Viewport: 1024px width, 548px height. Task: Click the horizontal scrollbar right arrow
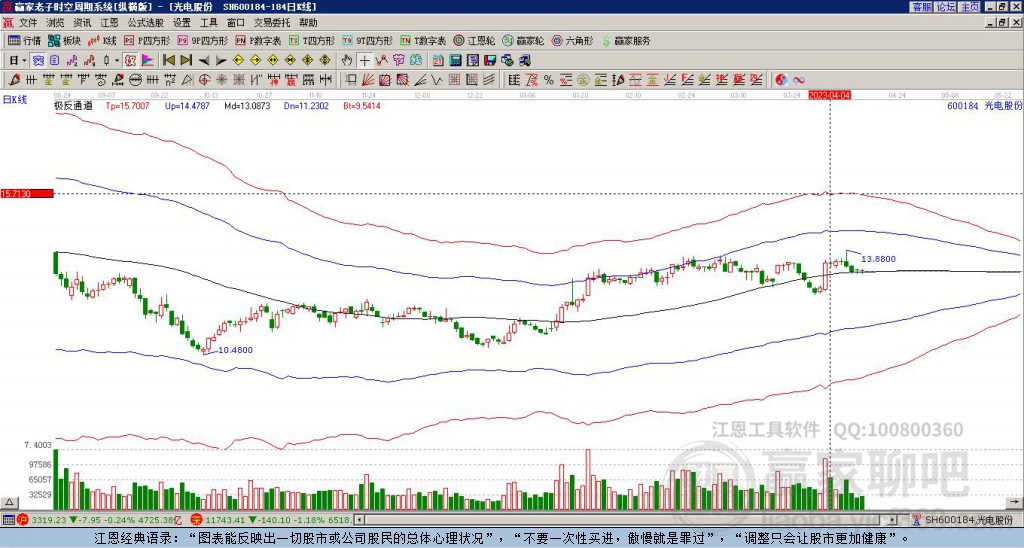tap(892, 520)
